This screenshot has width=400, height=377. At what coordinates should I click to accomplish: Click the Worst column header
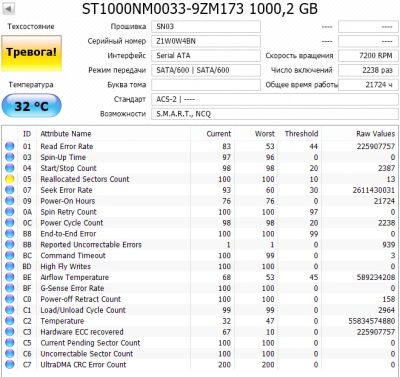tap(265, 134)
